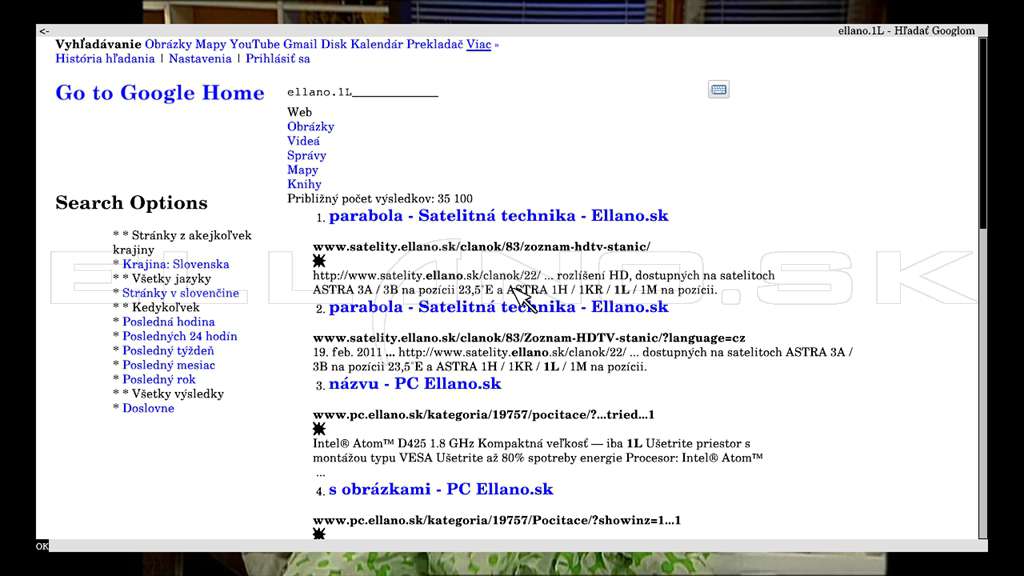Click the star icon under Pocitace/?showinz=1...1 URL

tap(319, 534)
